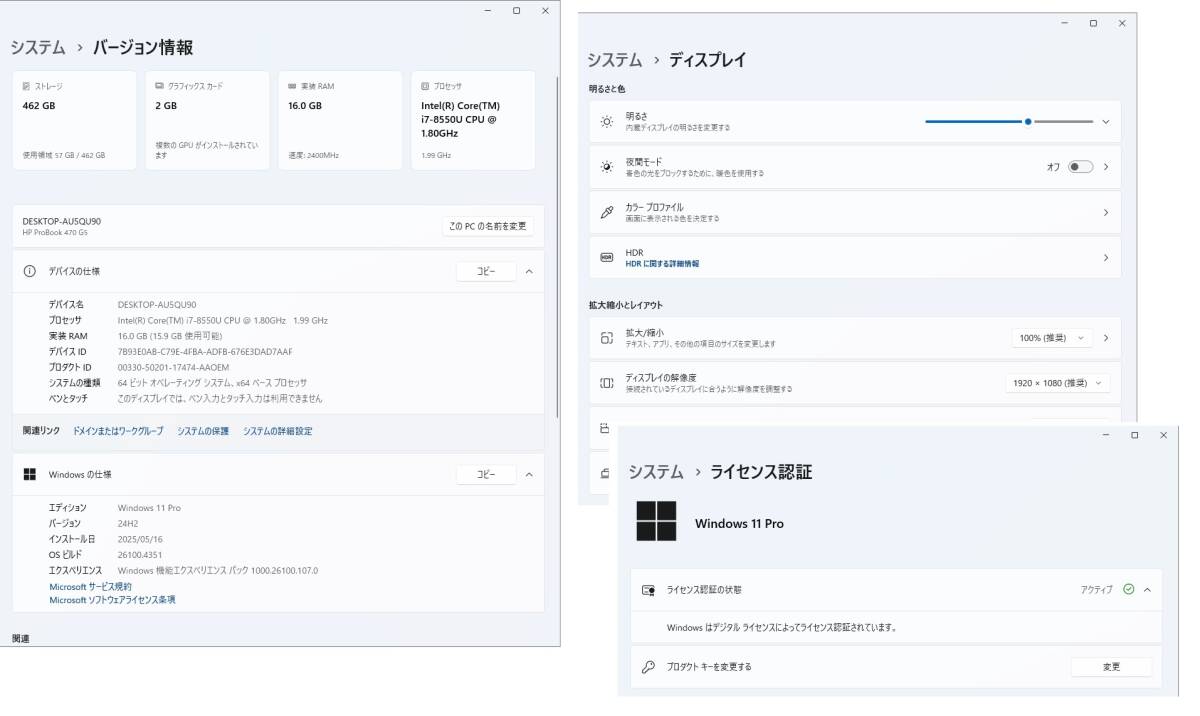This screenshot has height=716, width=1200.
Task: Click 16.0 GB (15.9 GB 使用可能) RAM value
Action: (x=169, y=336)
